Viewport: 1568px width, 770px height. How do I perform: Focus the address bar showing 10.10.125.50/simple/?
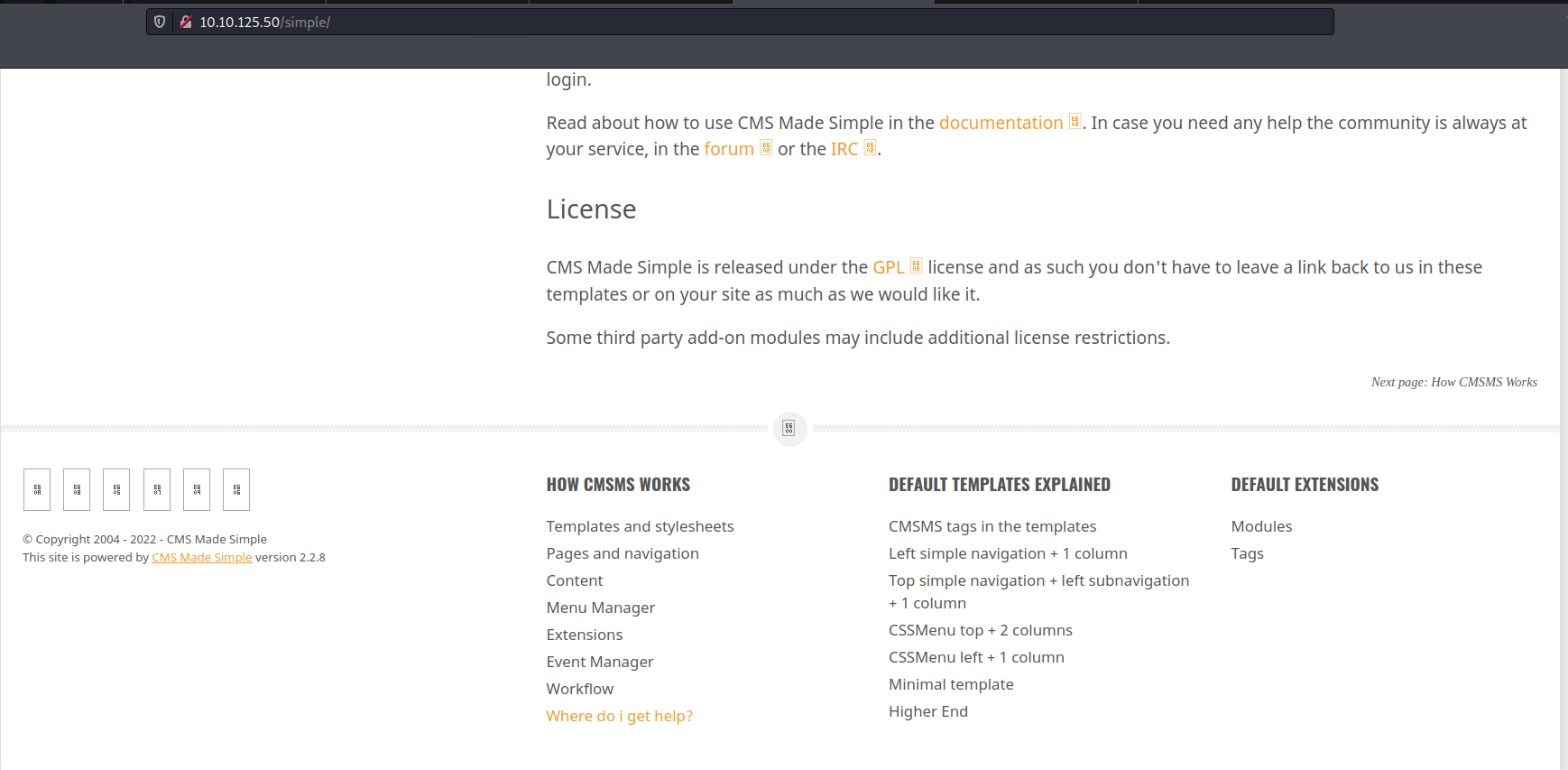point(740,22)
